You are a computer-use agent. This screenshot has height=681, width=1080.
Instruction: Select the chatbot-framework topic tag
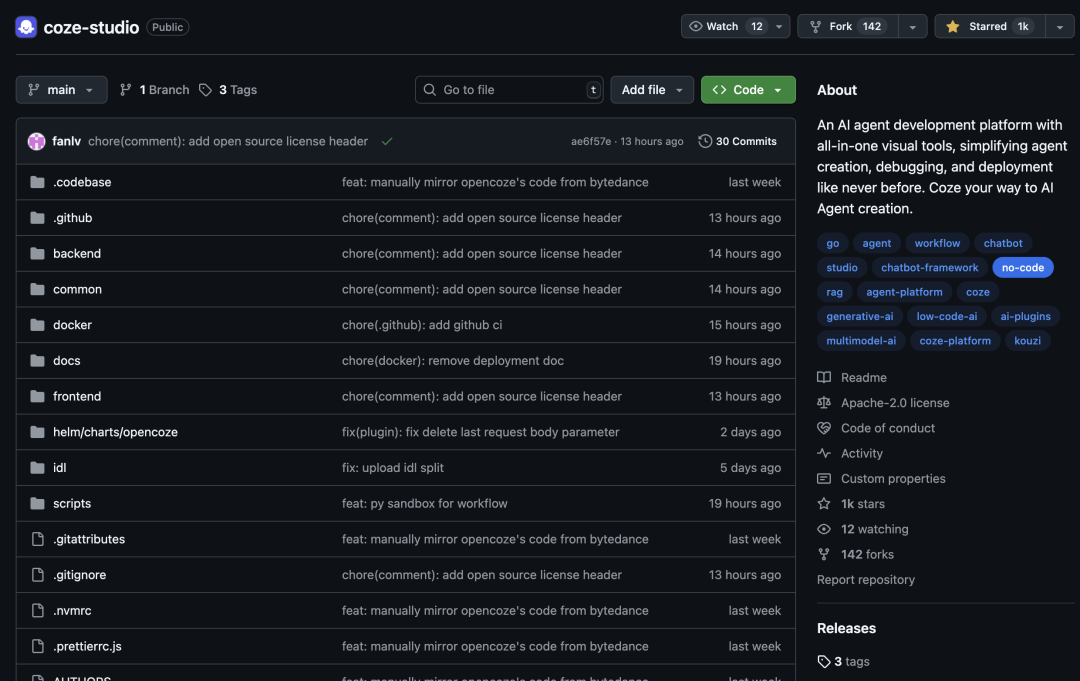(x=929, y=267)
